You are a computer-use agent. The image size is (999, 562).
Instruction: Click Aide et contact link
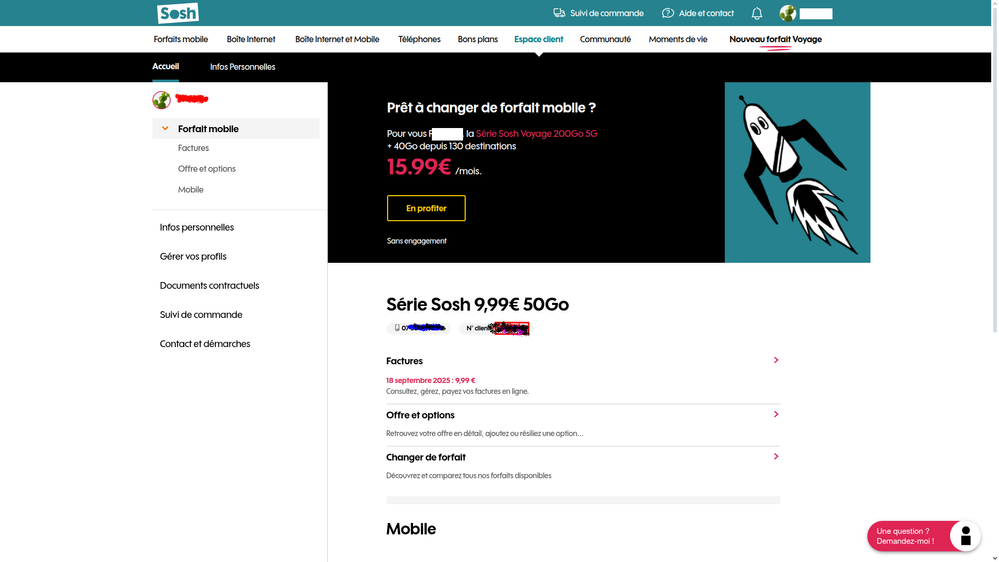706,13
